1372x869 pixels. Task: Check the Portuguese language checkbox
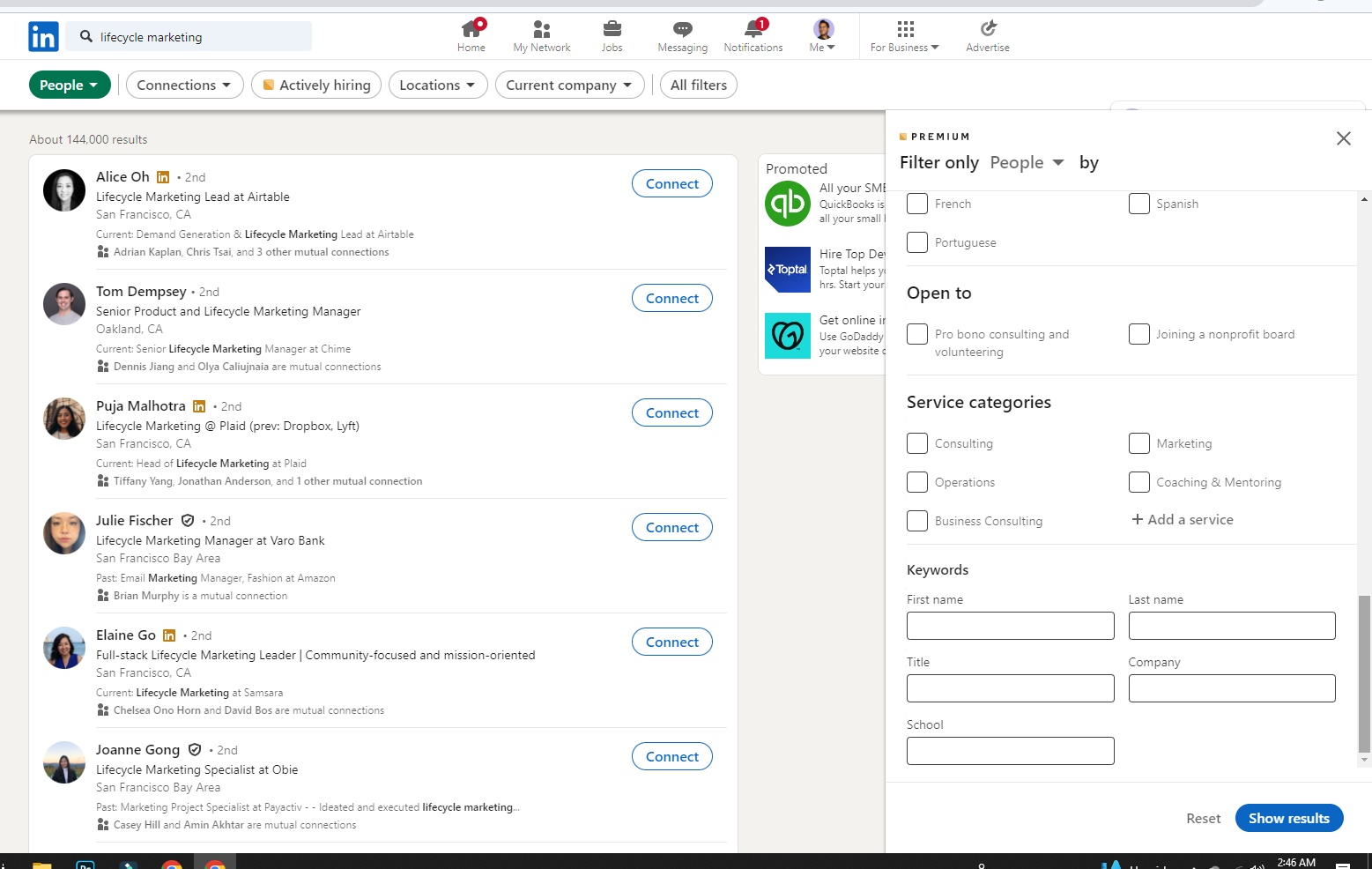[x=917, y=242]
